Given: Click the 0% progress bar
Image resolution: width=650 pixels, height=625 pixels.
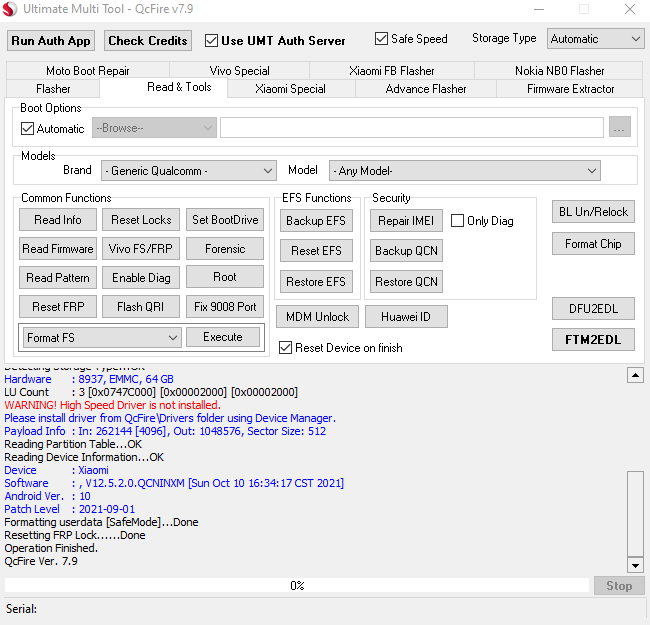Looking at the screenshot, I should click(297, 586).
